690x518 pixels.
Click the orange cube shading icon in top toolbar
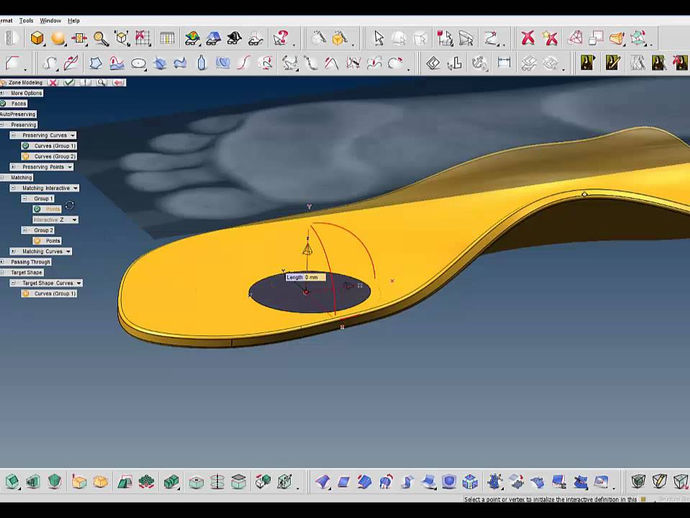(x=37, y=38)
